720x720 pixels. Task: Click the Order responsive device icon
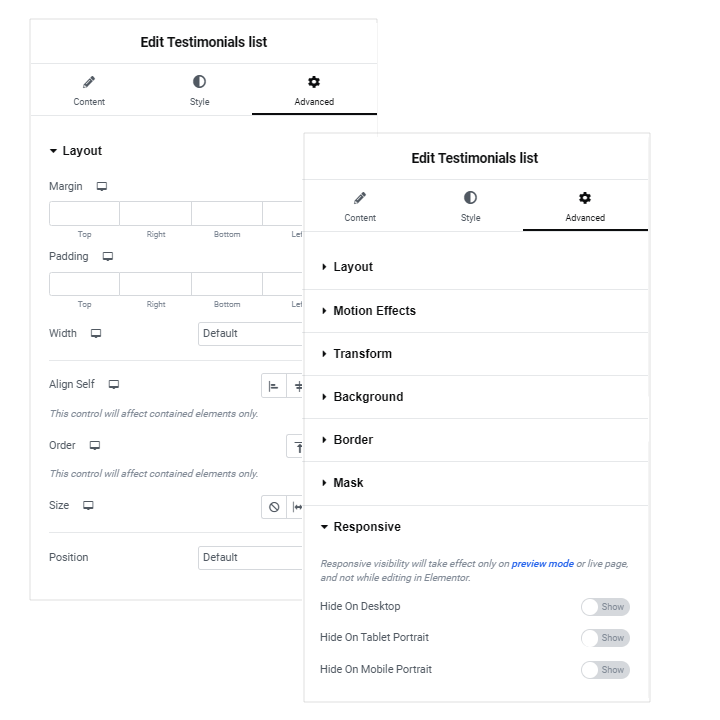[95, 445]
